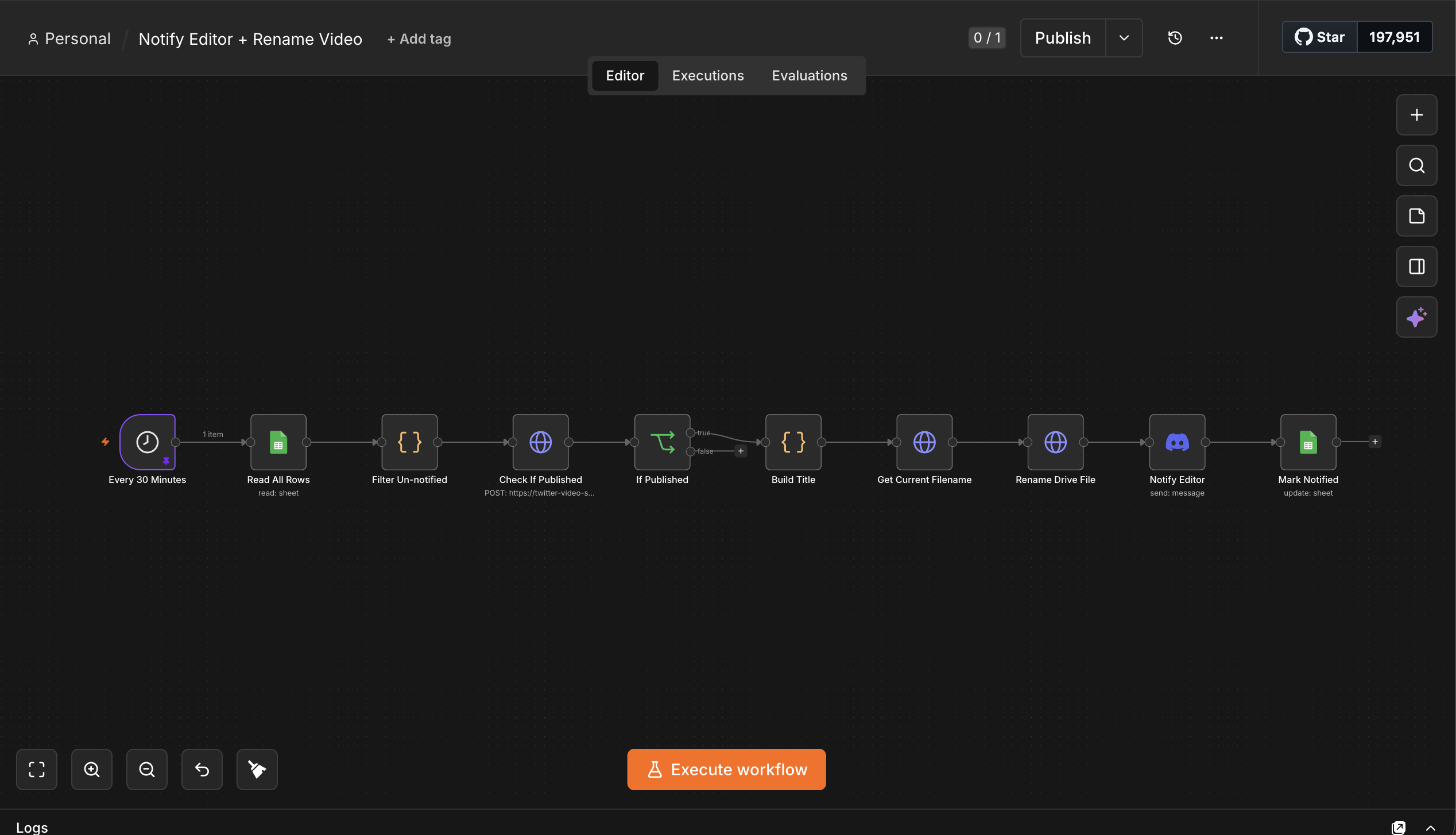
Task: Open the Build Title code node
Action: pos(793,442)
